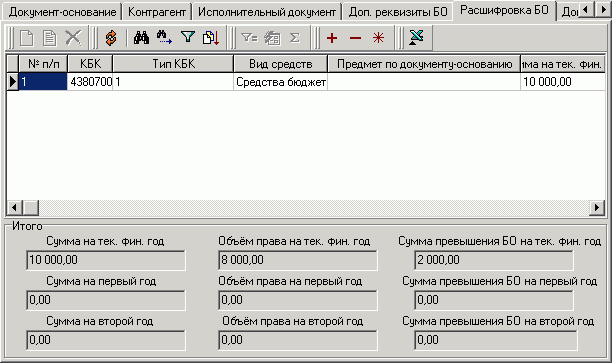Click the Тип КБК cell of row 1
The image size is (612, 363).
tap(173, 82)
